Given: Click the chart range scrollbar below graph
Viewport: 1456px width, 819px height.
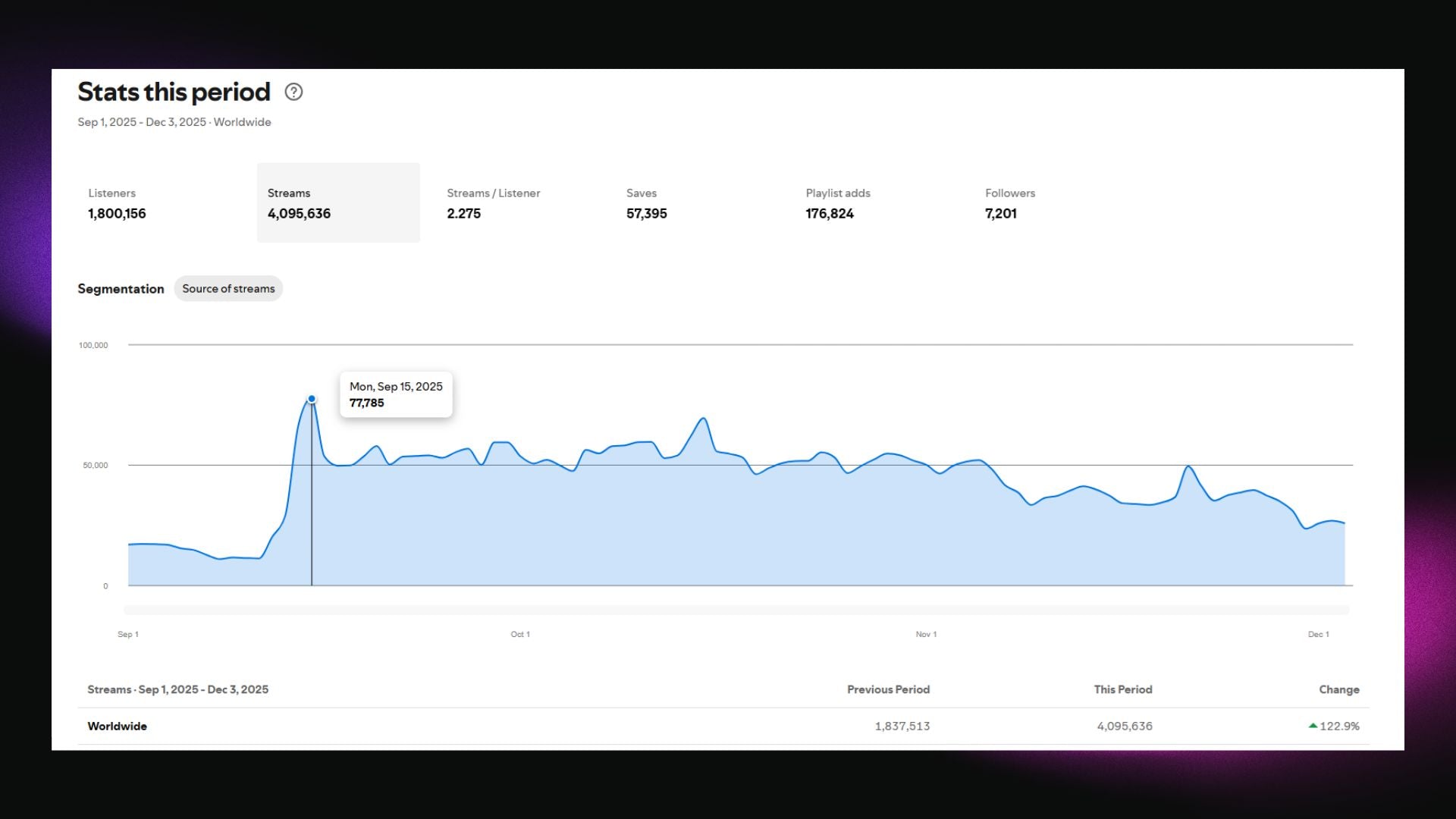Looking at the screenshot, I should (736, 610).
